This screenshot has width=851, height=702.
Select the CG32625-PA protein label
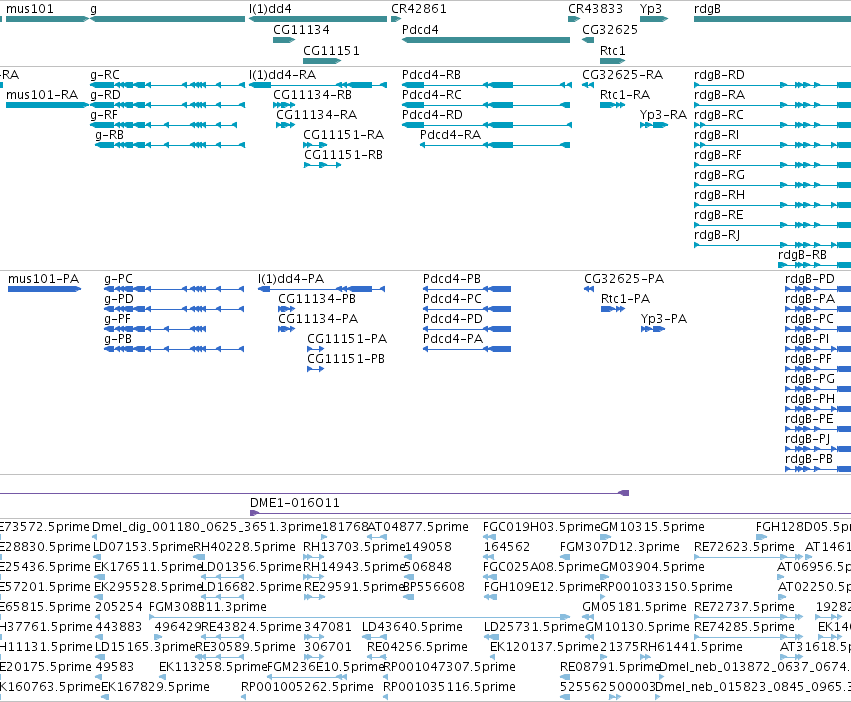[624, 279]
